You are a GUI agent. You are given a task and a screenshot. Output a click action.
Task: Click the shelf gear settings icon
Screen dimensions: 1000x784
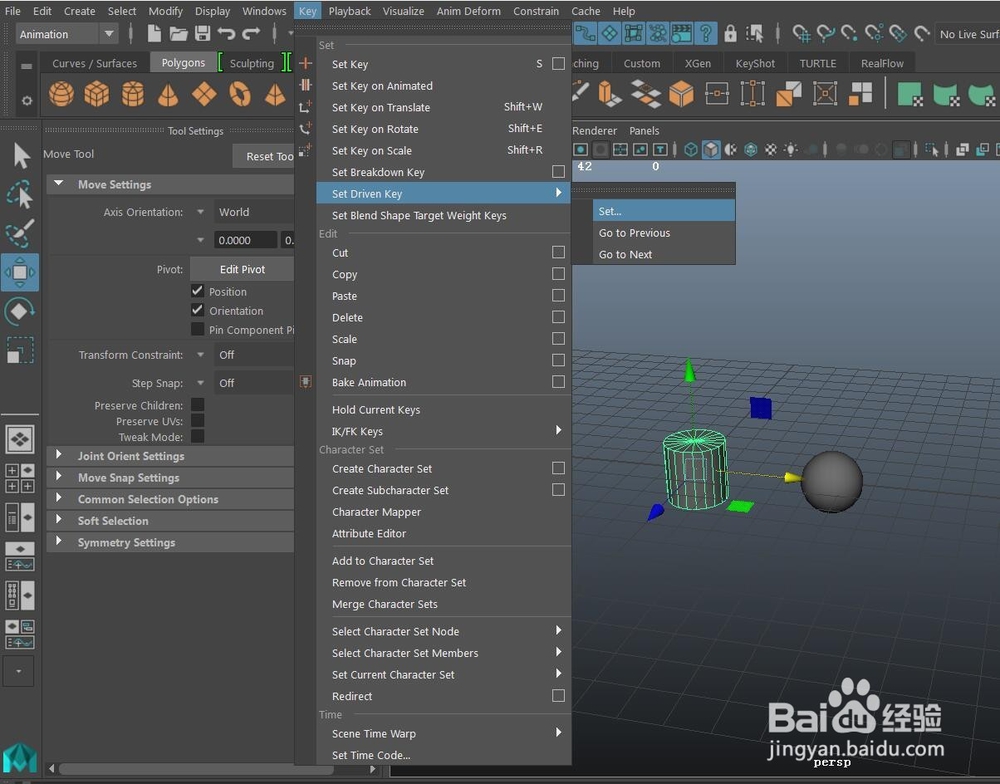coord(26,101)
